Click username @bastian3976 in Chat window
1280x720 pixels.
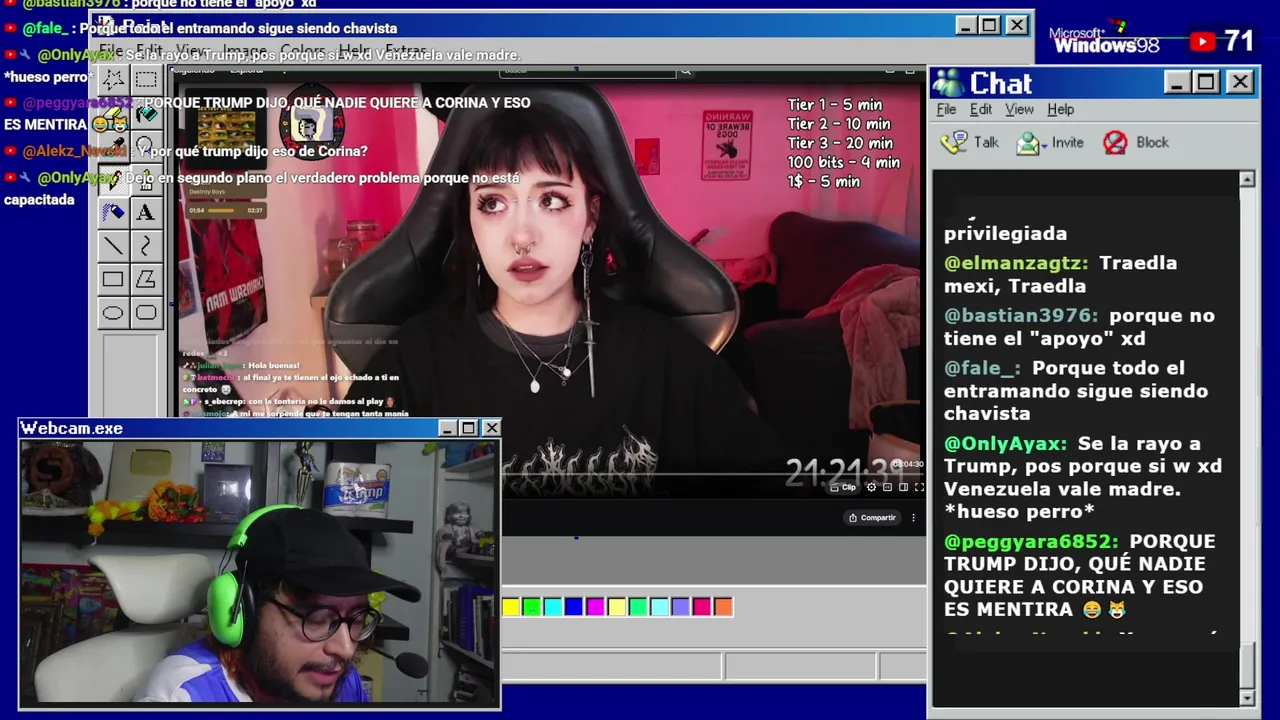[x=1021, y=315]
